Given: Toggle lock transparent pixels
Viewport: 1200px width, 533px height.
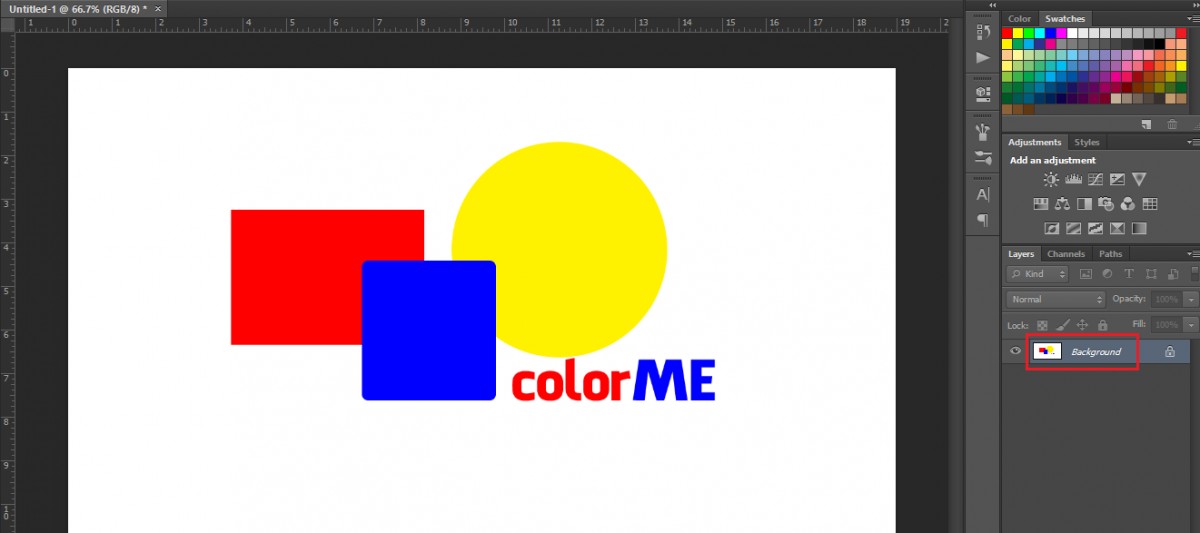Looking at the screenshot, I should pyautogui.click(x=1042, y=325).
